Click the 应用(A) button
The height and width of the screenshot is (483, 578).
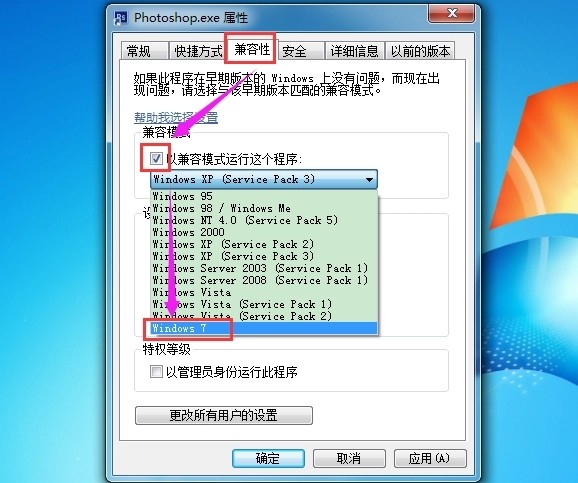tap(430, 458)
